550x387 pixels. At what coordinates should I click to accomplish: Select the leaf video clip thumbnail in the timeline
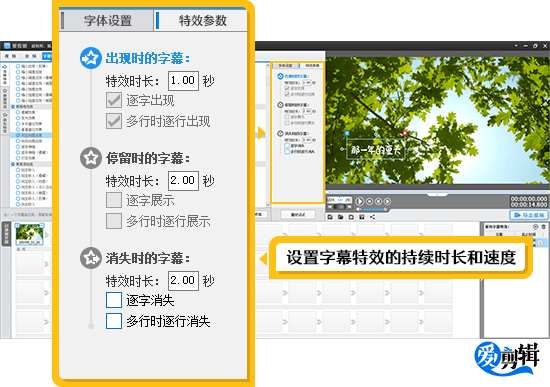coord(29,234)
